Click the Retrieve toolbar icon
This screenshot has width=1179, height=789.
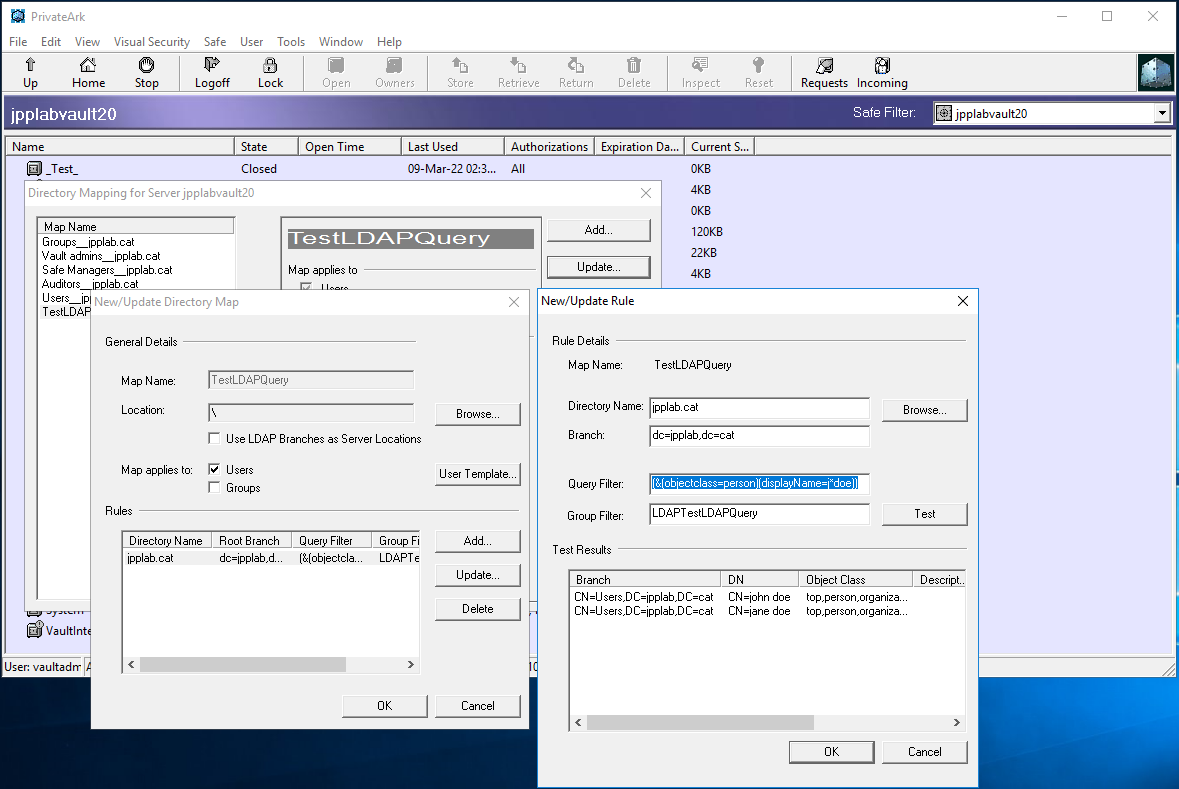(x=518, y=71)
